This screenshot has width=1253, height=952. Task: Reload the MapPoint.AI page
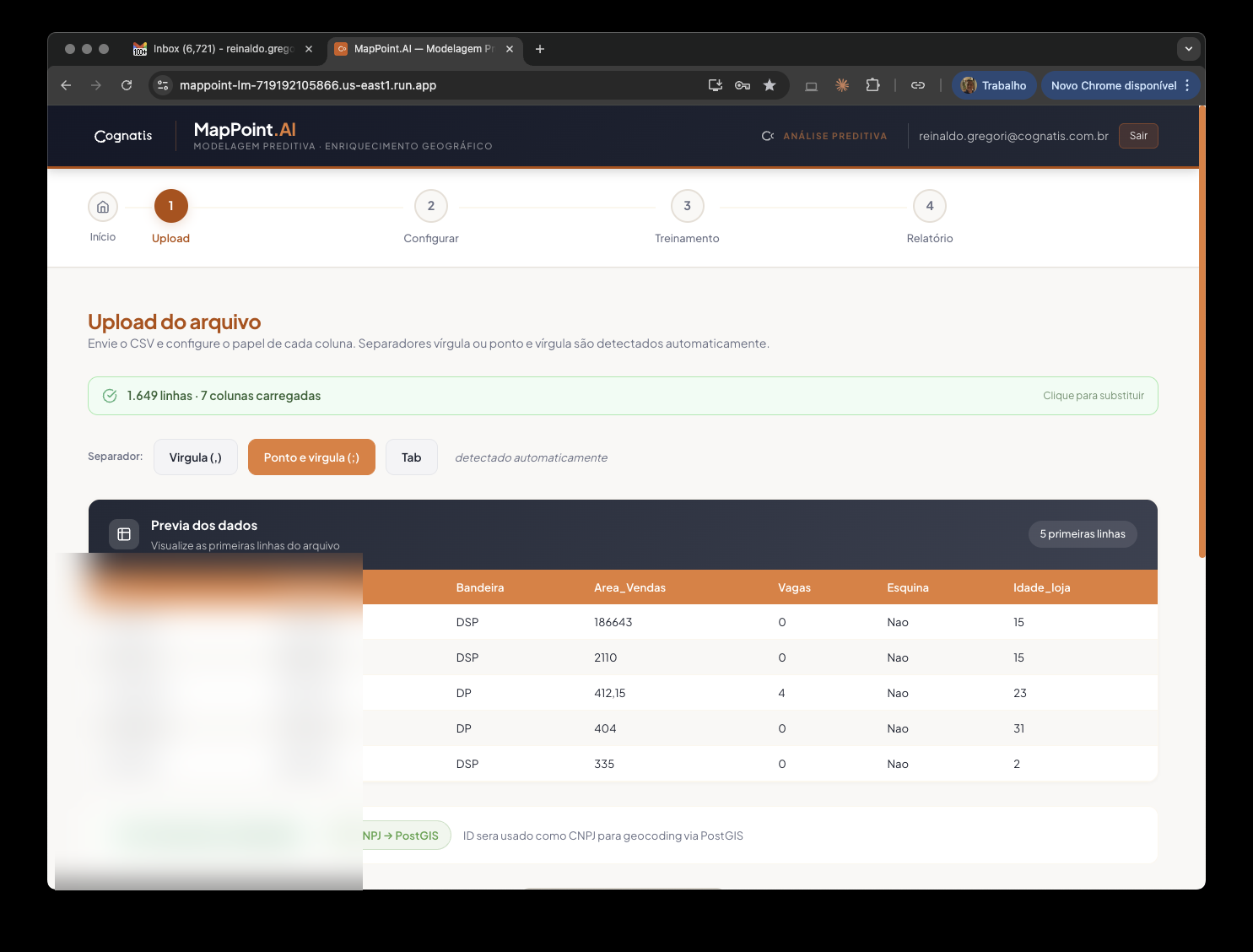(127, 85)
